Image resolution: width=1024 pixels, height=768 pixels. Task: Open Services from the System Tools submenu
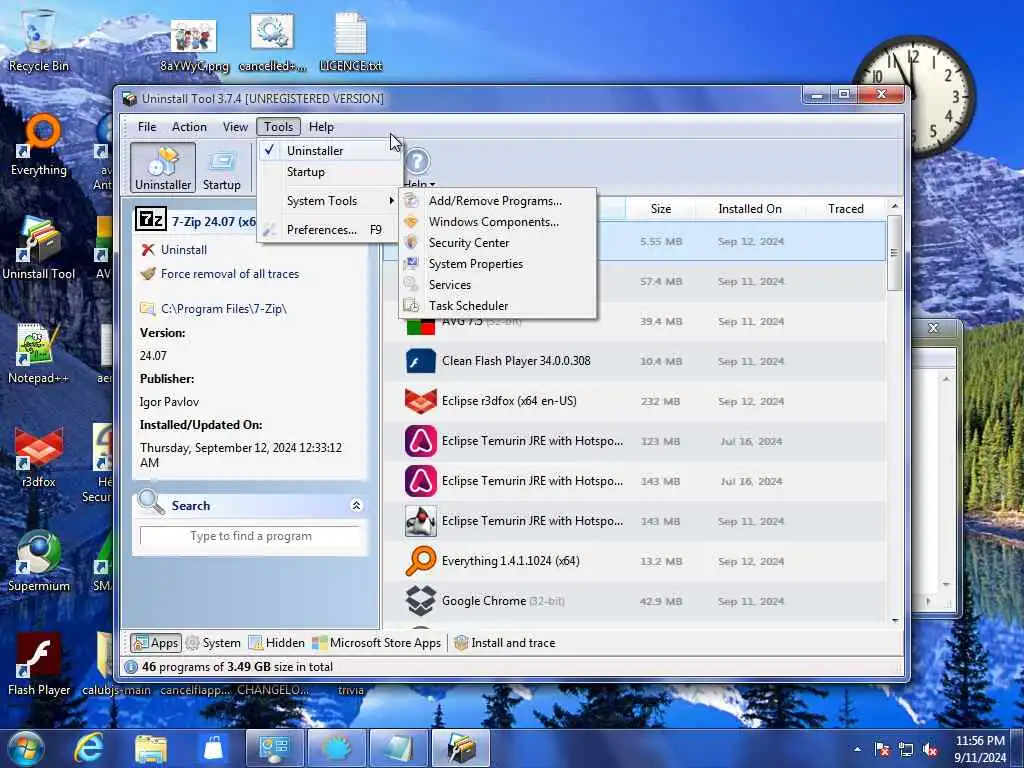point(497,284)
